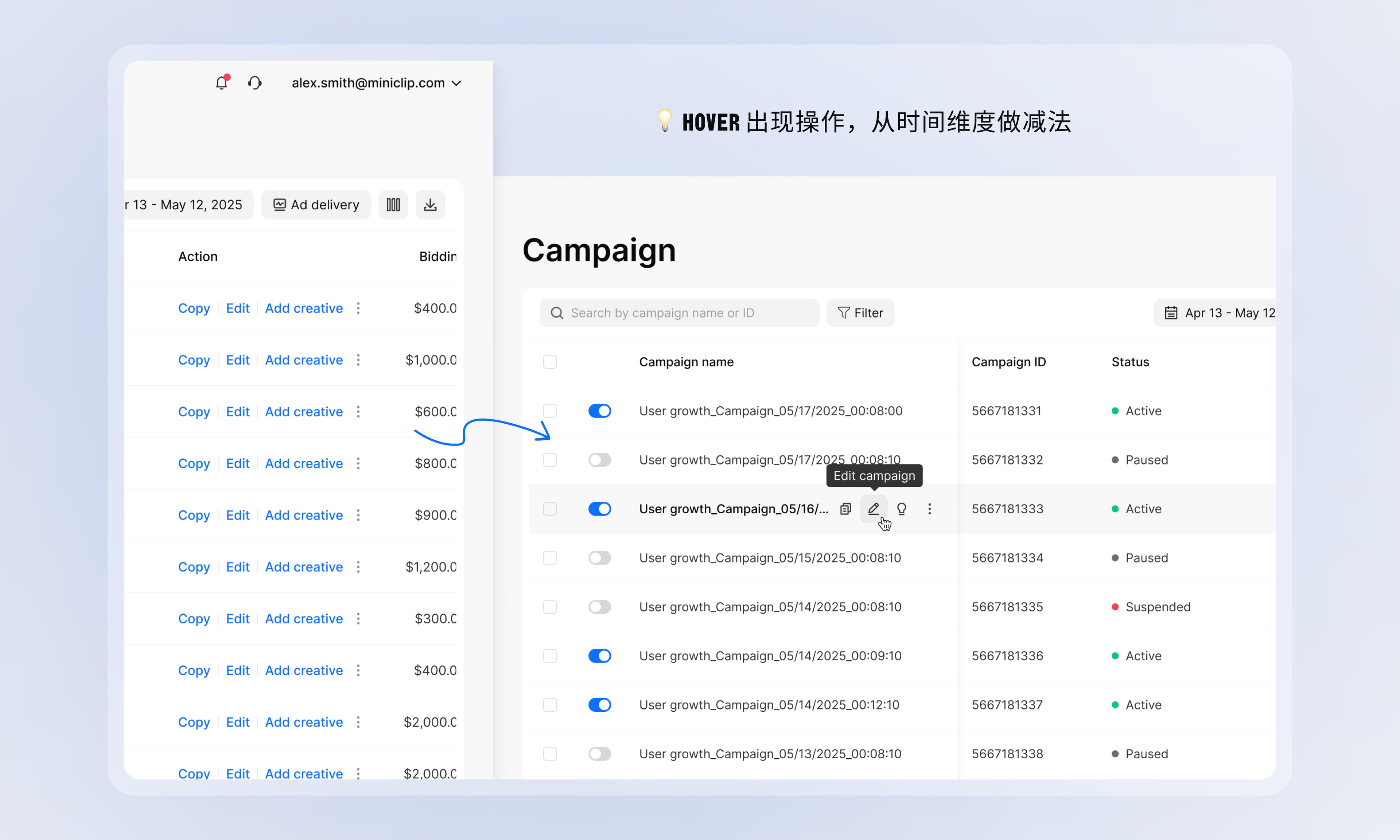The image size is (1400, 840).
Task: Enable the toggle for Suspended campaign 5667181335
Action: pos(600,607)
